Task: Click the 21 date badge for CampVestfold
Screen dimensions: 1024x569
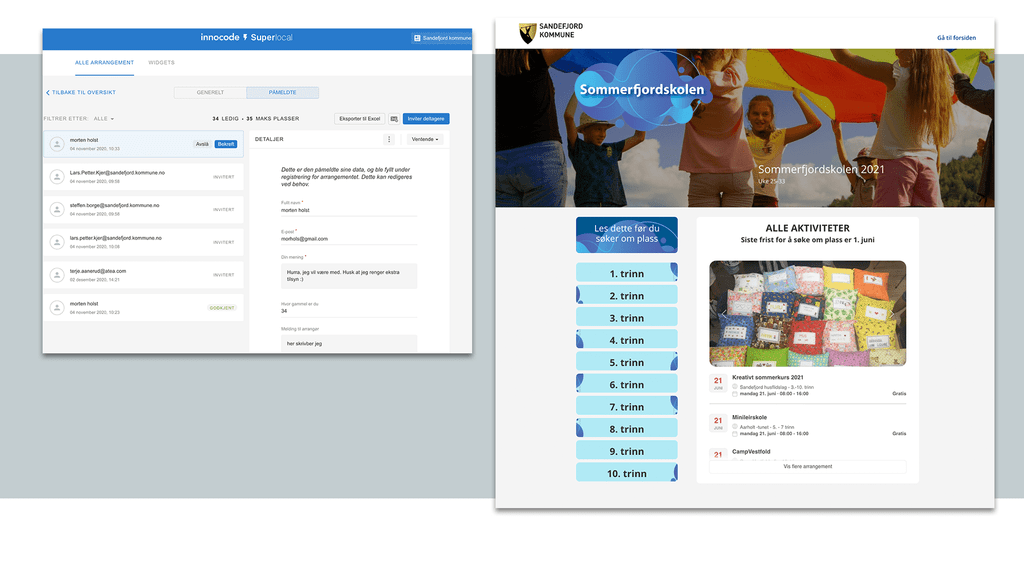Action: point(718,454)
